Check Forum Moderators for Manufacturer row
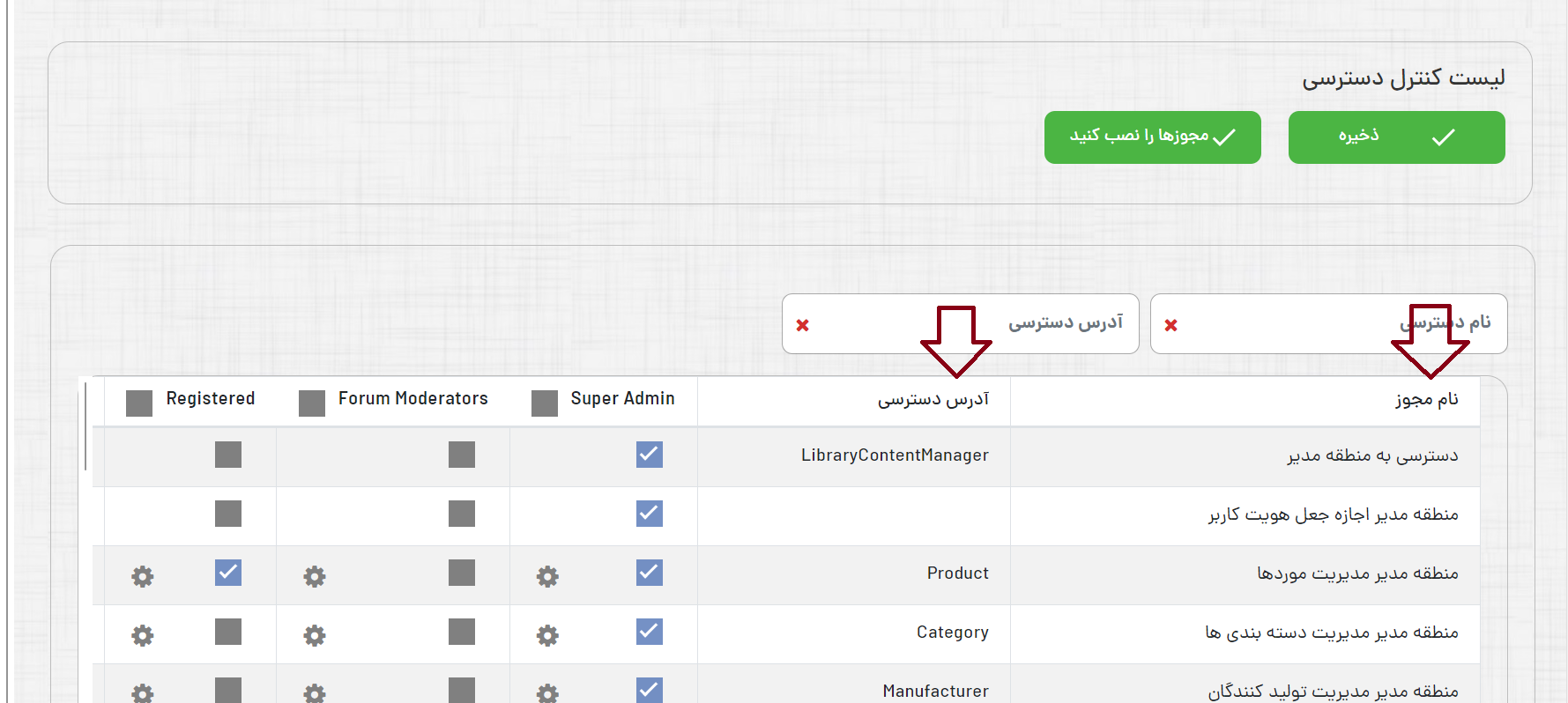Screen dimensions: 1568x703 462,690
